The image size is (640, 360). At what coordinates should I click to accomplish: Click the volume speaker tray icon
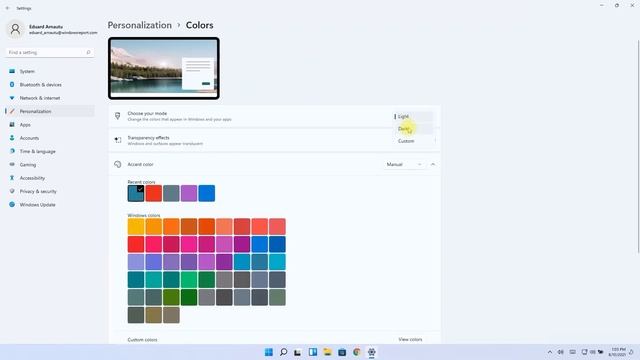561,352
